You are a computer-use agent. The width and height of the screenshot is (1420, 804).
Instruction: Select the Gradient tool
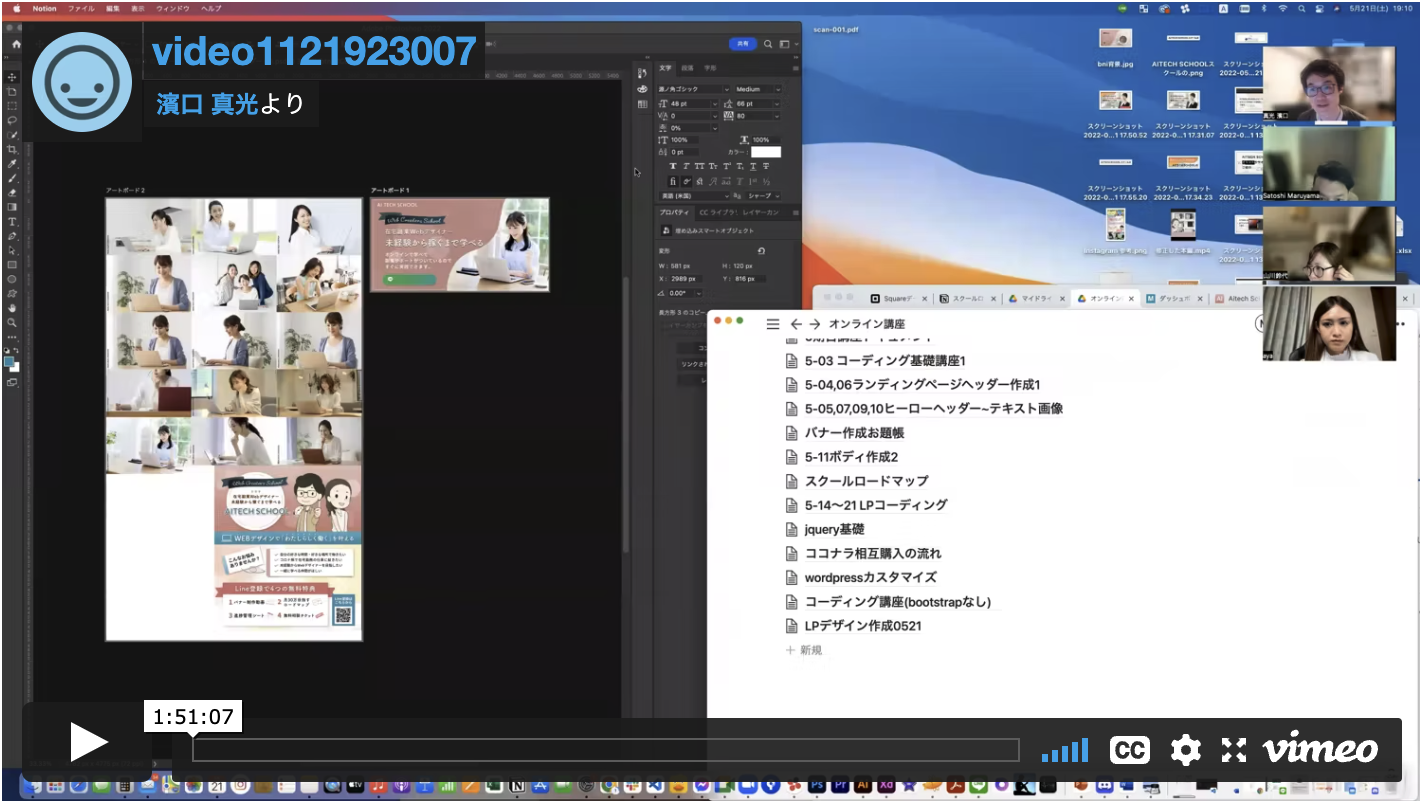click(12, 207)
